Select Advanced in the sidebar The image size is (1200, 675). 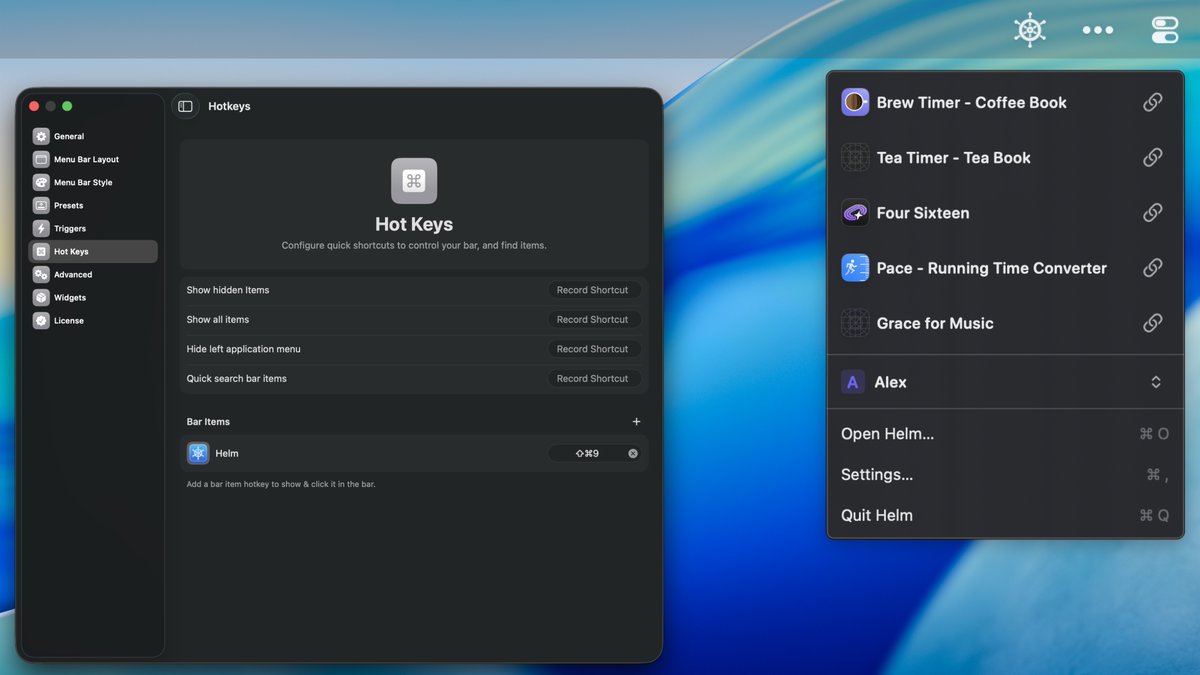point(71,274)
